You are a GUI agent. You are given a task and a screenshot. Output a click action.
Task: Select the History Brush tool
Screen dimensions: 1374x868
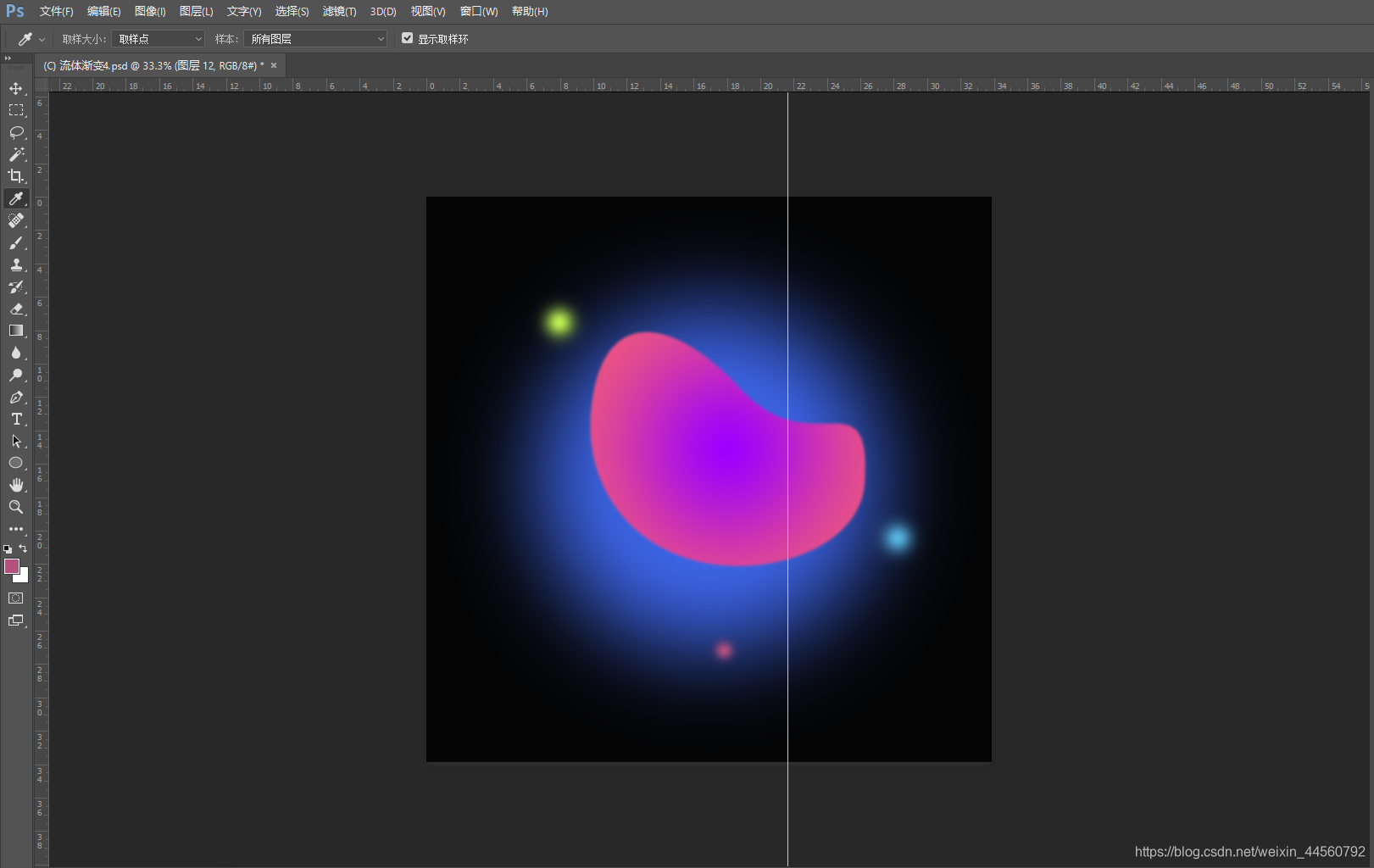[16, 287]
